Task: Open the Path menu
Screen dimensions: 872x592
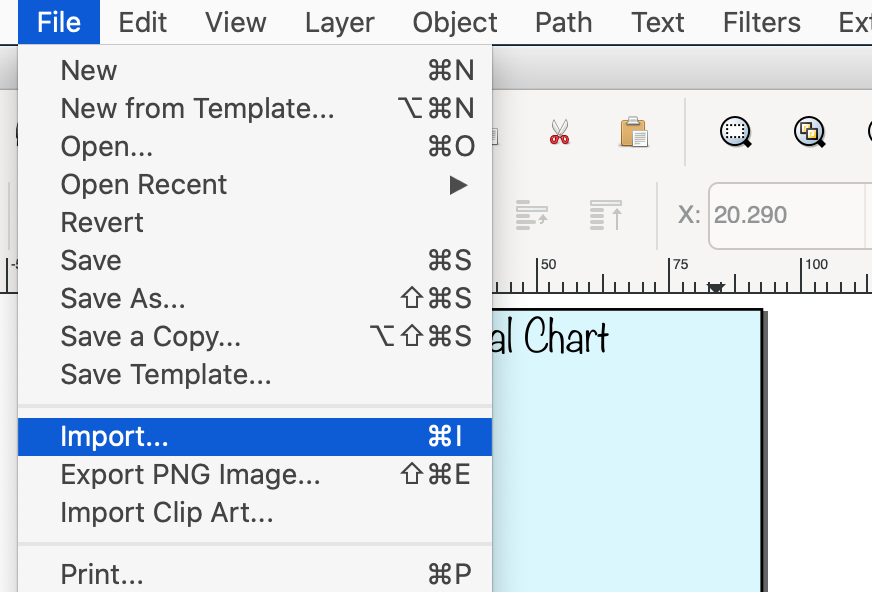Action: point(563,22)
